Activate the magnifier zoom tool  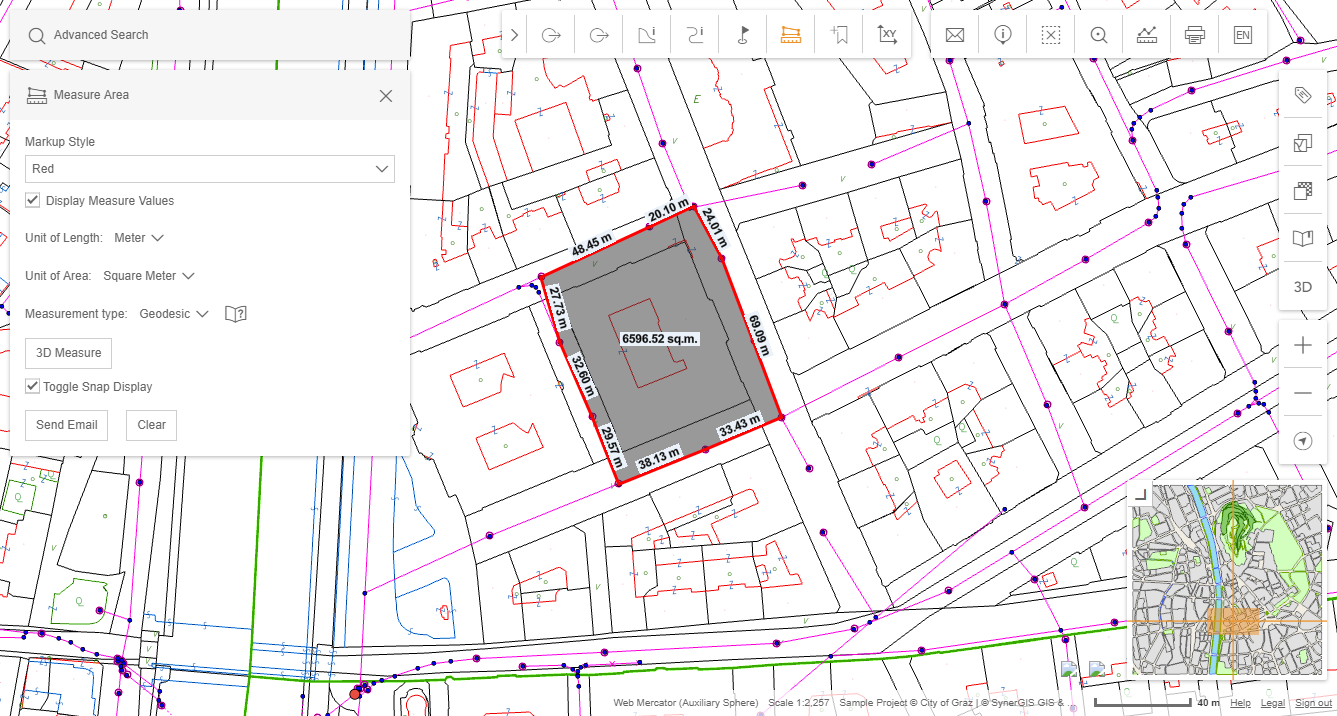1099,33
